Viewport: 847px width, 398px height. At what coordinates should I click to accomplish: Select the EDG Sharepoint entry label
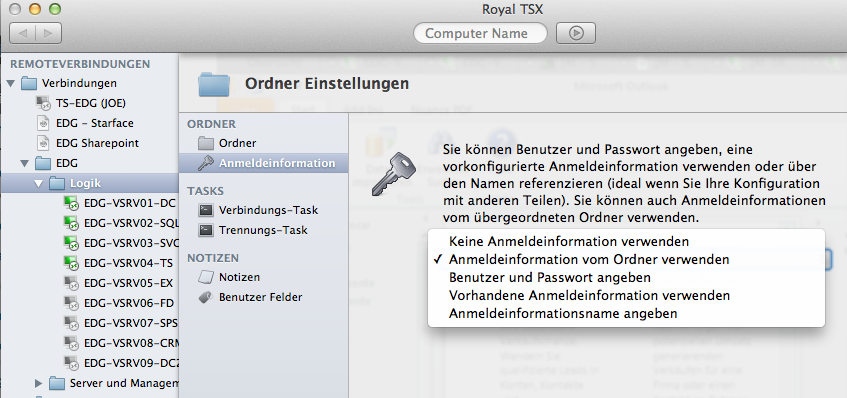pos(97,143)
